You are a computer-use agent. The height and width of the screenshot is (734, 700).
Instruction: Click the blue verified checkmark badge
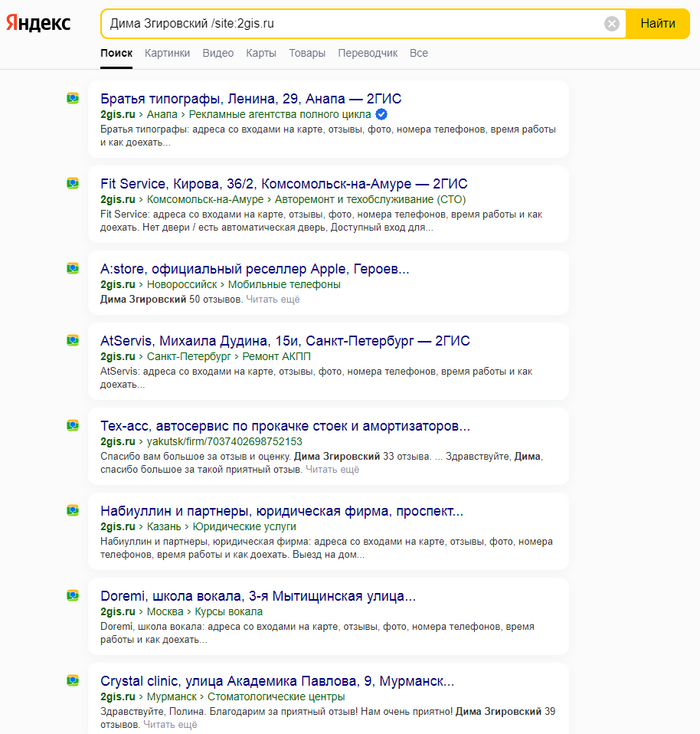pyautogui.click(x=382, y=114)
